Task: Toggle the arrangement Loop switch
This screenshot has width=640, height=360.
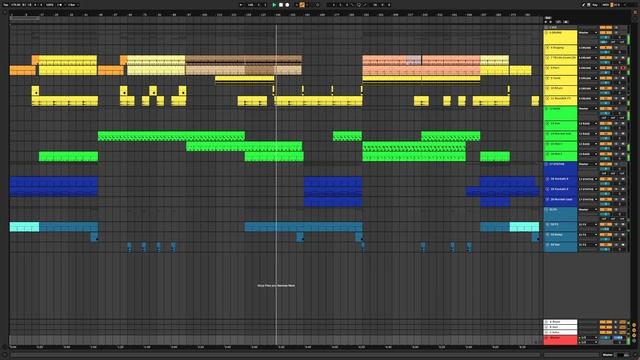Action: (359, 5)
